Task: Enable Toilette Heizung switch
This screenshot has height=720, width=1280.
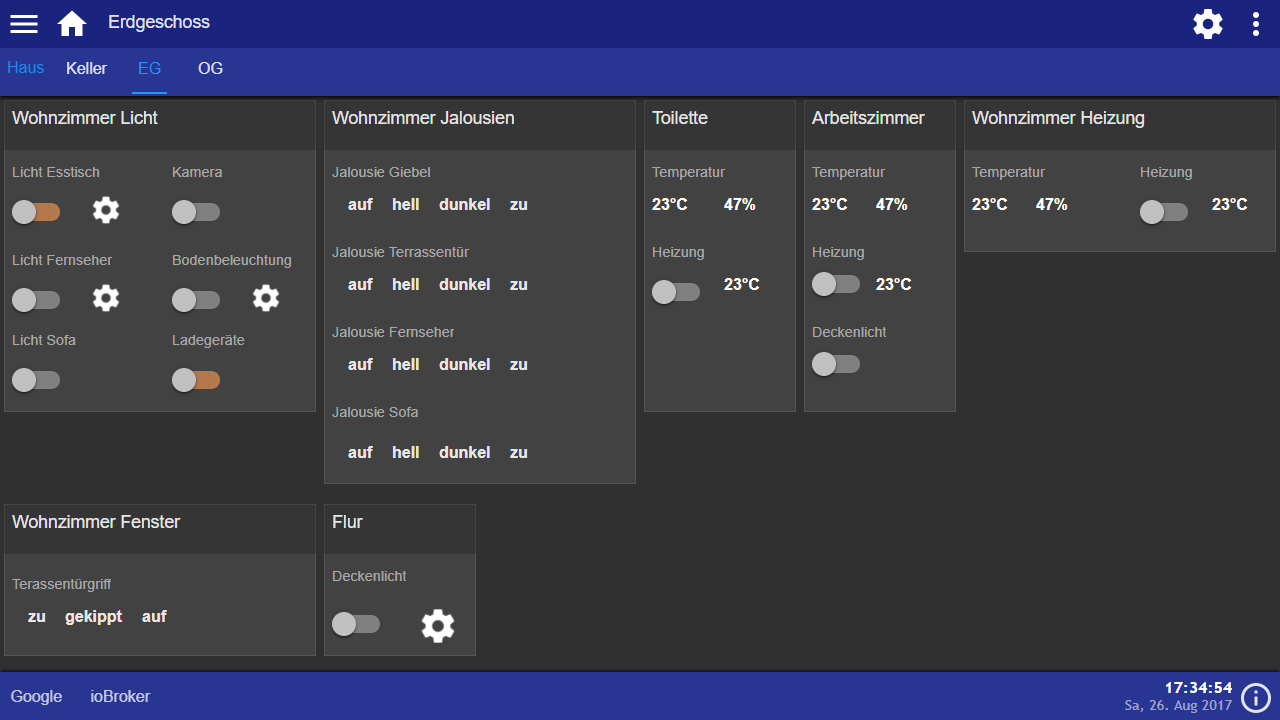Action: [676, 292]
